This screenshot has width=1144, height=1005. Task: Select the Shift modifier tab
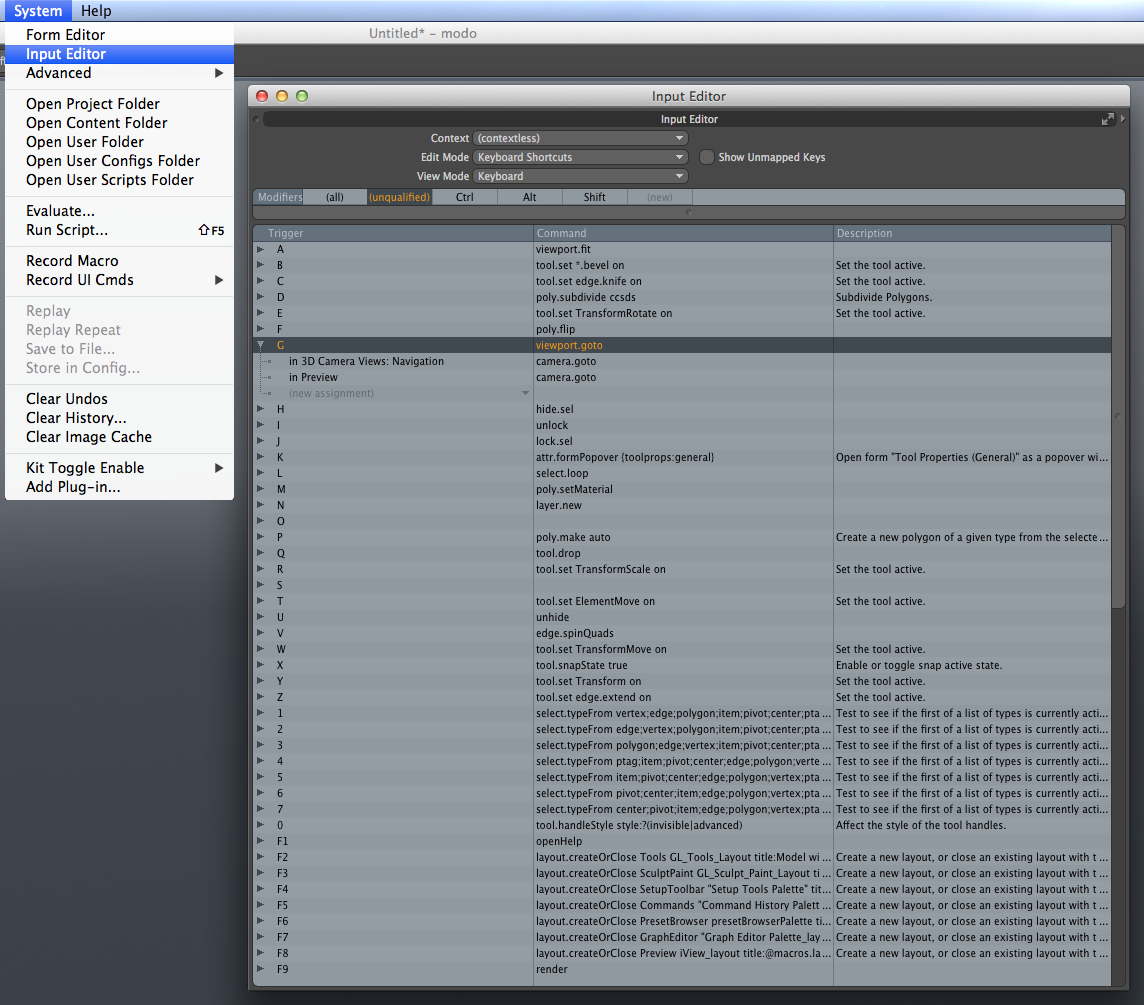[x=595, y=197]
